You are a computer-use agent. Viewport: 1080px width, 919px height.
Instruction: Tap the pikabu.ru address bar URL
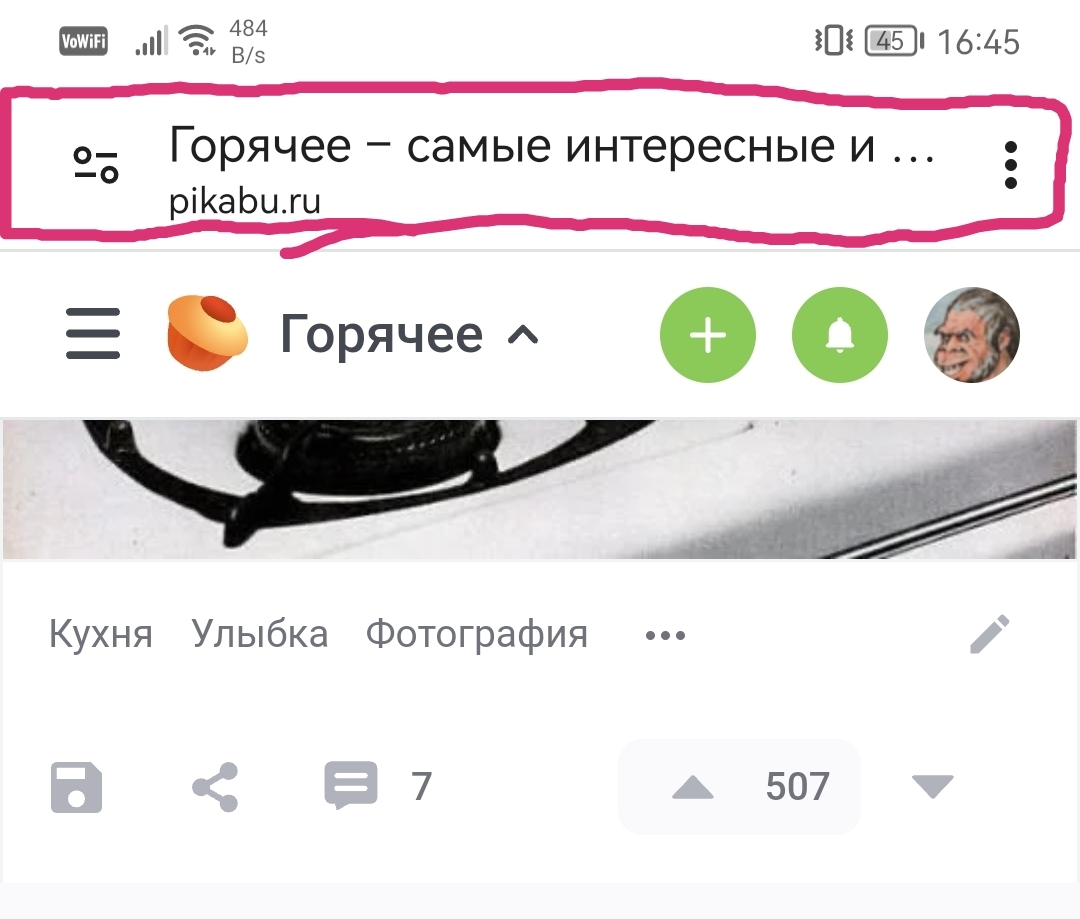pyautogui.click(x=245, y=202)
